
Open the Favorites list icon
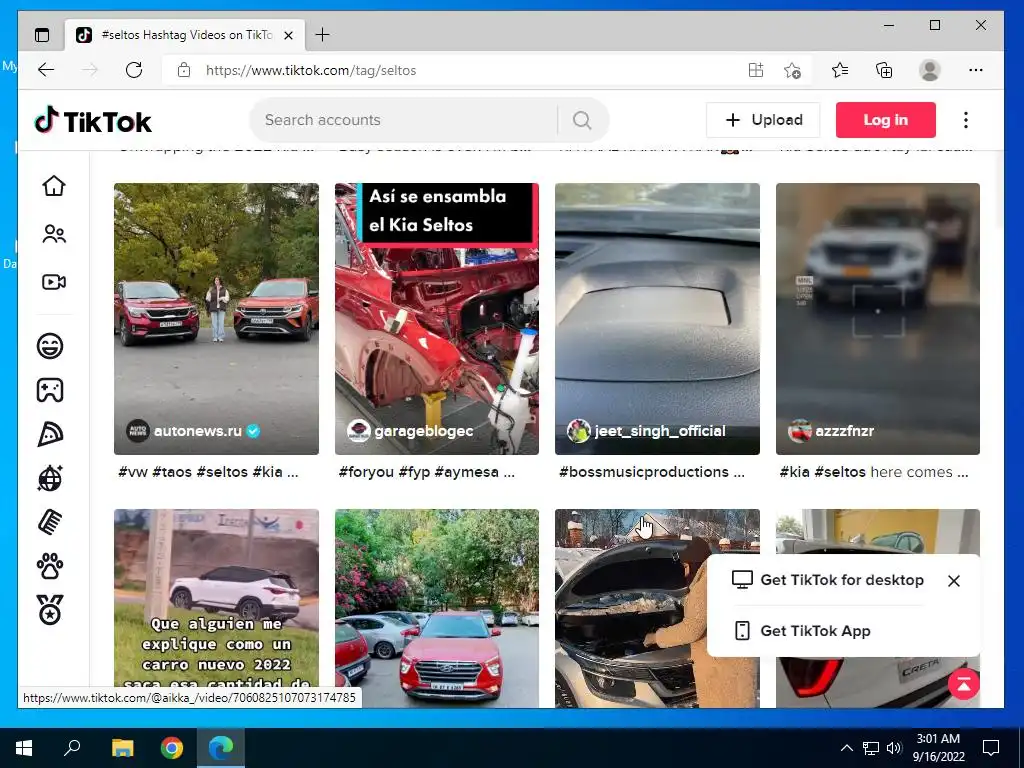[x=840, y=70]
